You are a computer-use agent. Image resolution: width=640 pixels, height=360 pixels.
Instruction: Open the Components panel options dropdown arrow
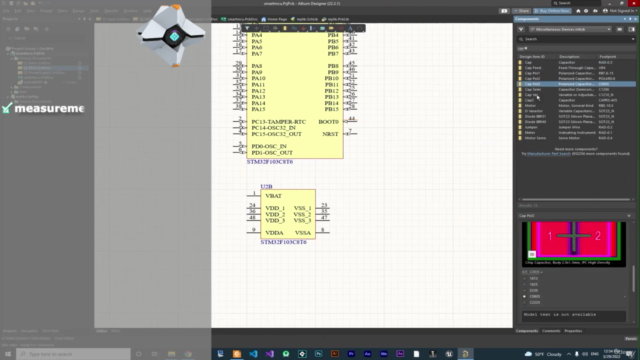[624, 19]
